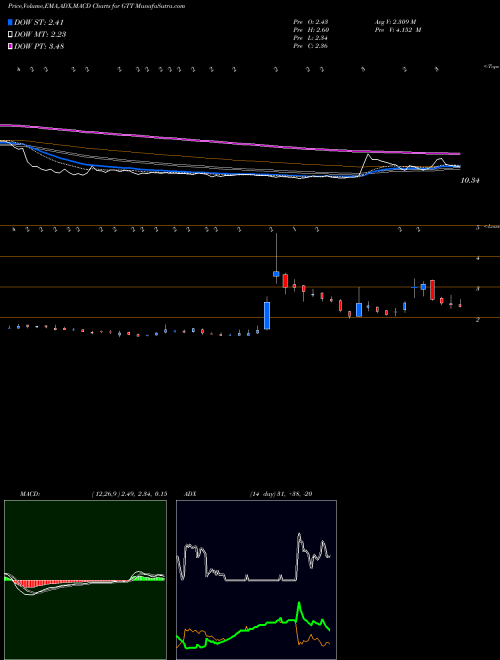This screenshot has width=500, height=660.
Task: Click the ADX parameters '(14 day) 31, +38, -20'
Action: (280, 494)
